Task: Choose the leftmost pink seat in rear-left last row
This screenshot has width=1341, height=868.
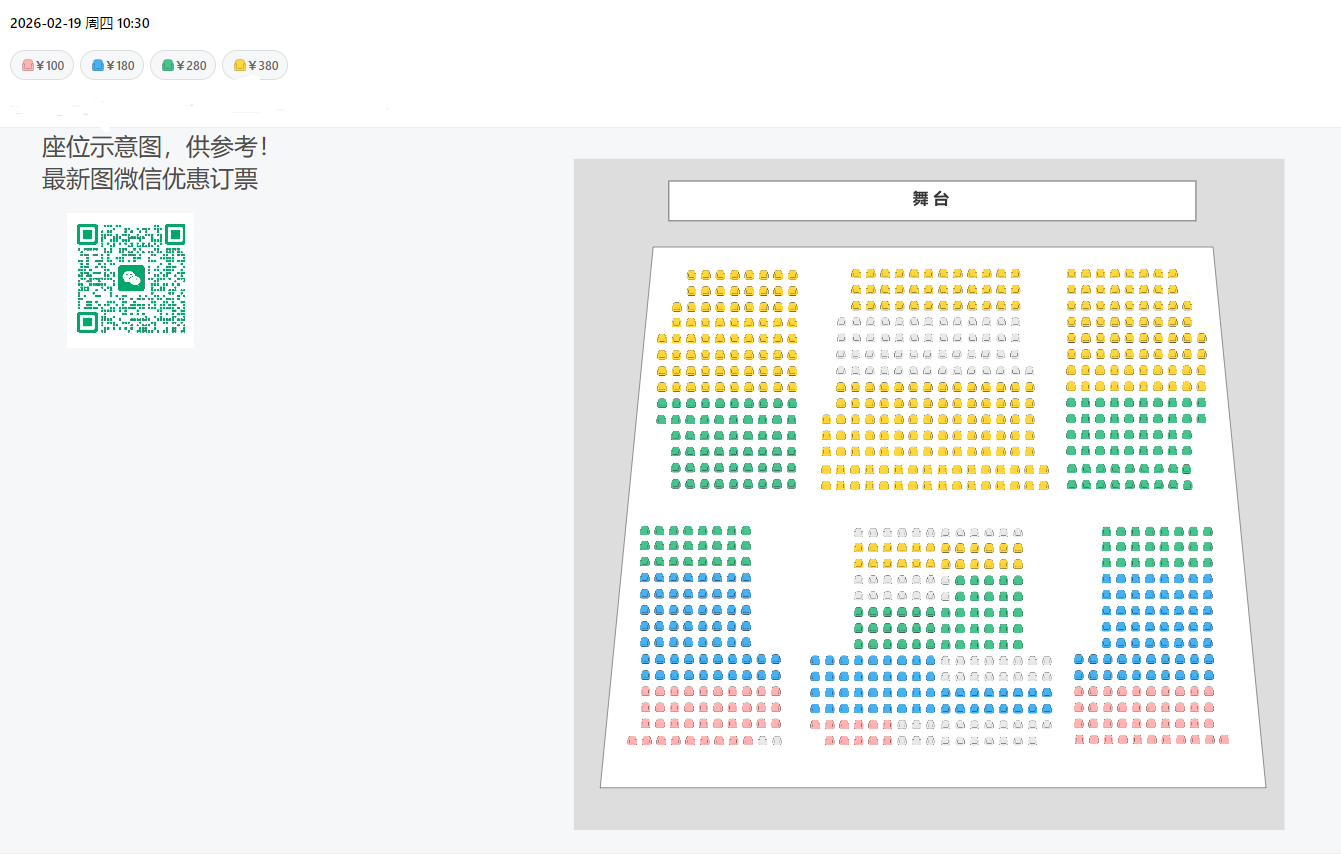Action: point(632,741)
